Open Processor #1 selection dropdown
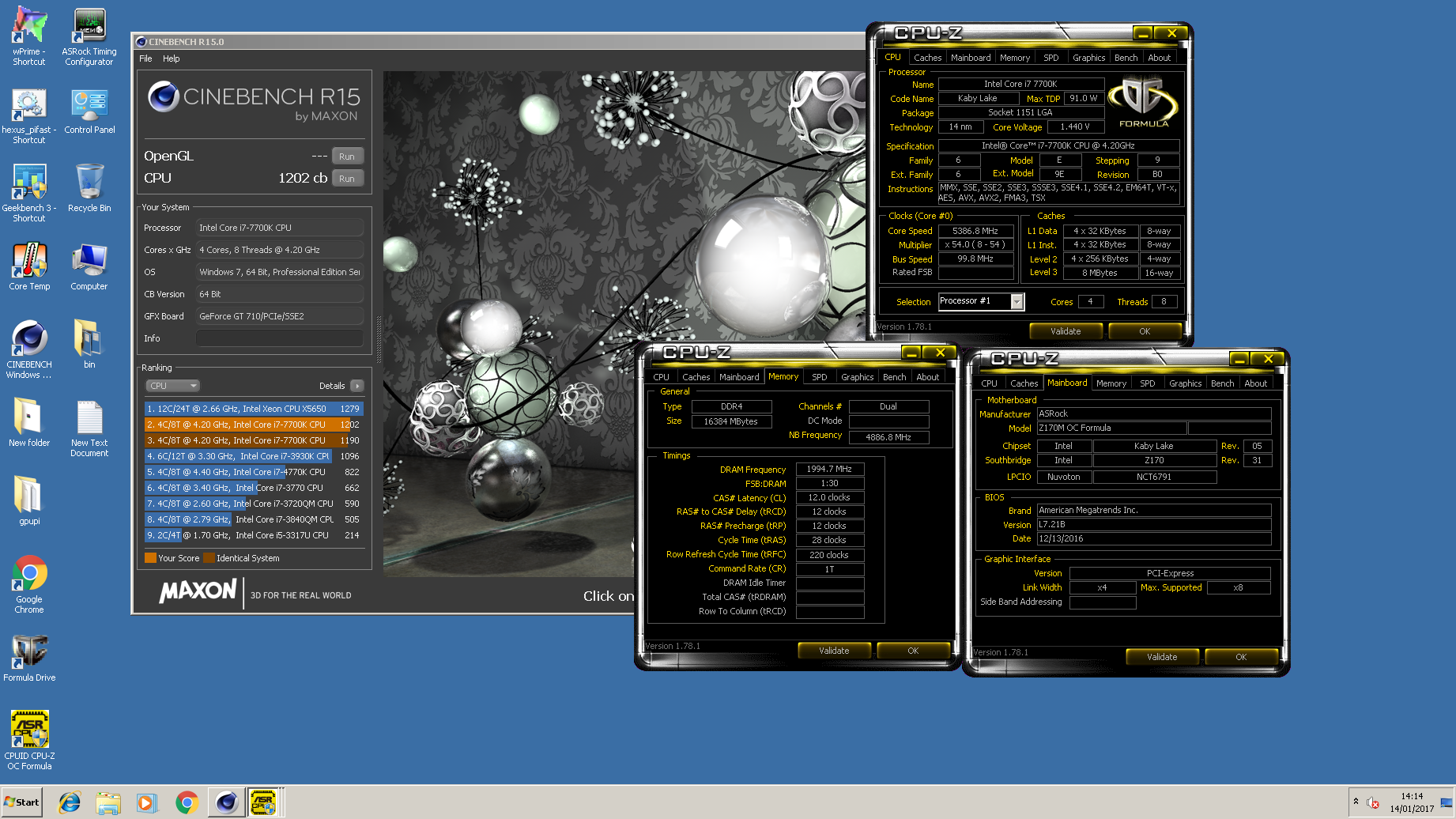This screenshot has height=819, width=1456. [x=981, y=301]
